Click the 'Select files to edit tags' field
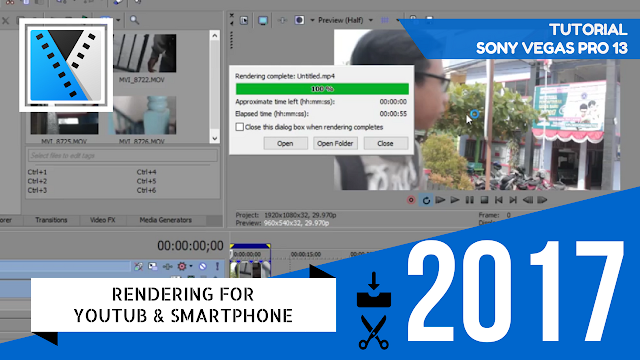This screenshot has width=640, height=360. [x=122, y=156]
